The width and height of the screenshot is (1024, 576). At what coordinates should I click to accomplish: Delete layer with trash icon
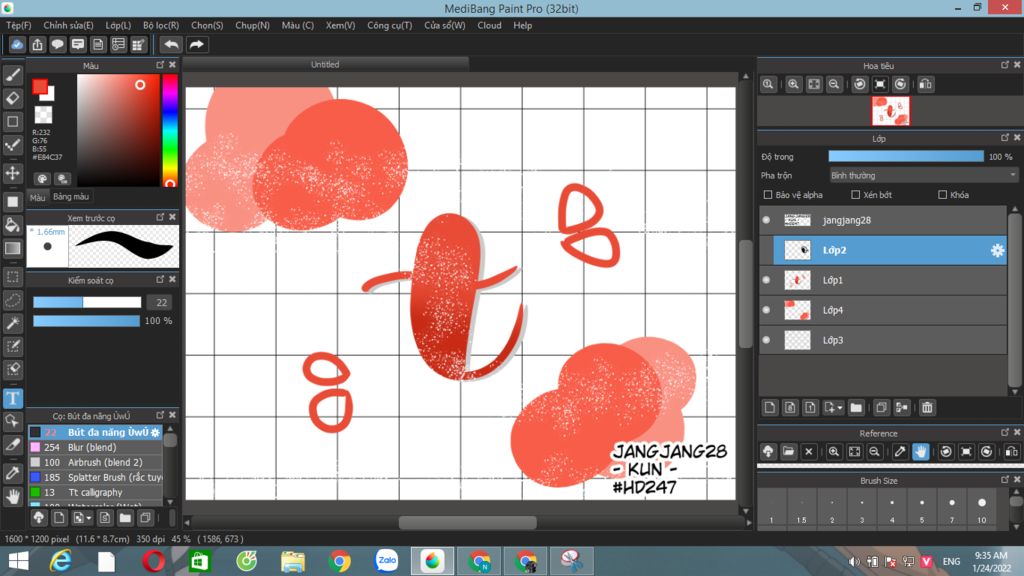point(927,408)
